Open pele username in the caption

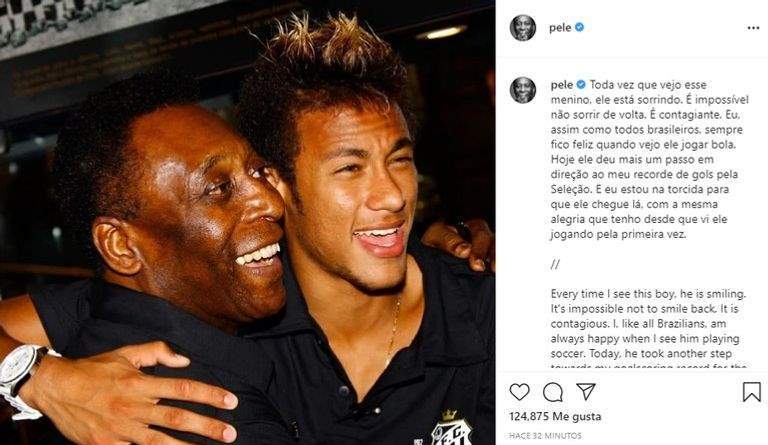pos(562,85)
